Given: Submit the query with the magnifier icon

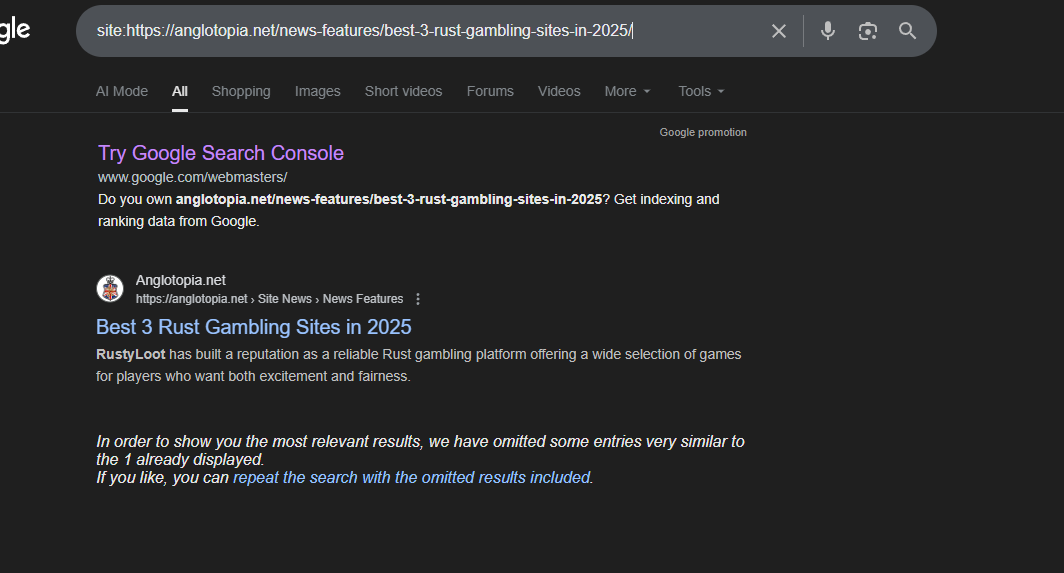Looking at the screenshot, I should 907,31.
